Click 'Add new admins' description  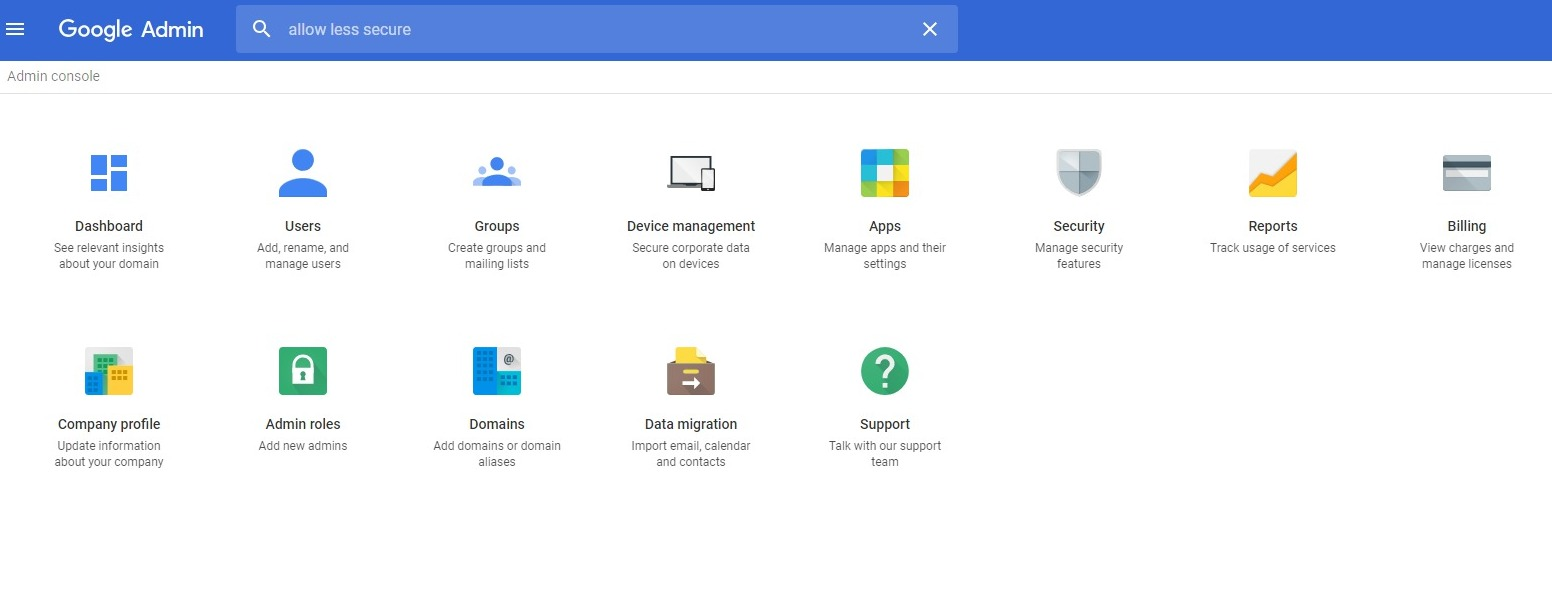[x=303, y=446]
